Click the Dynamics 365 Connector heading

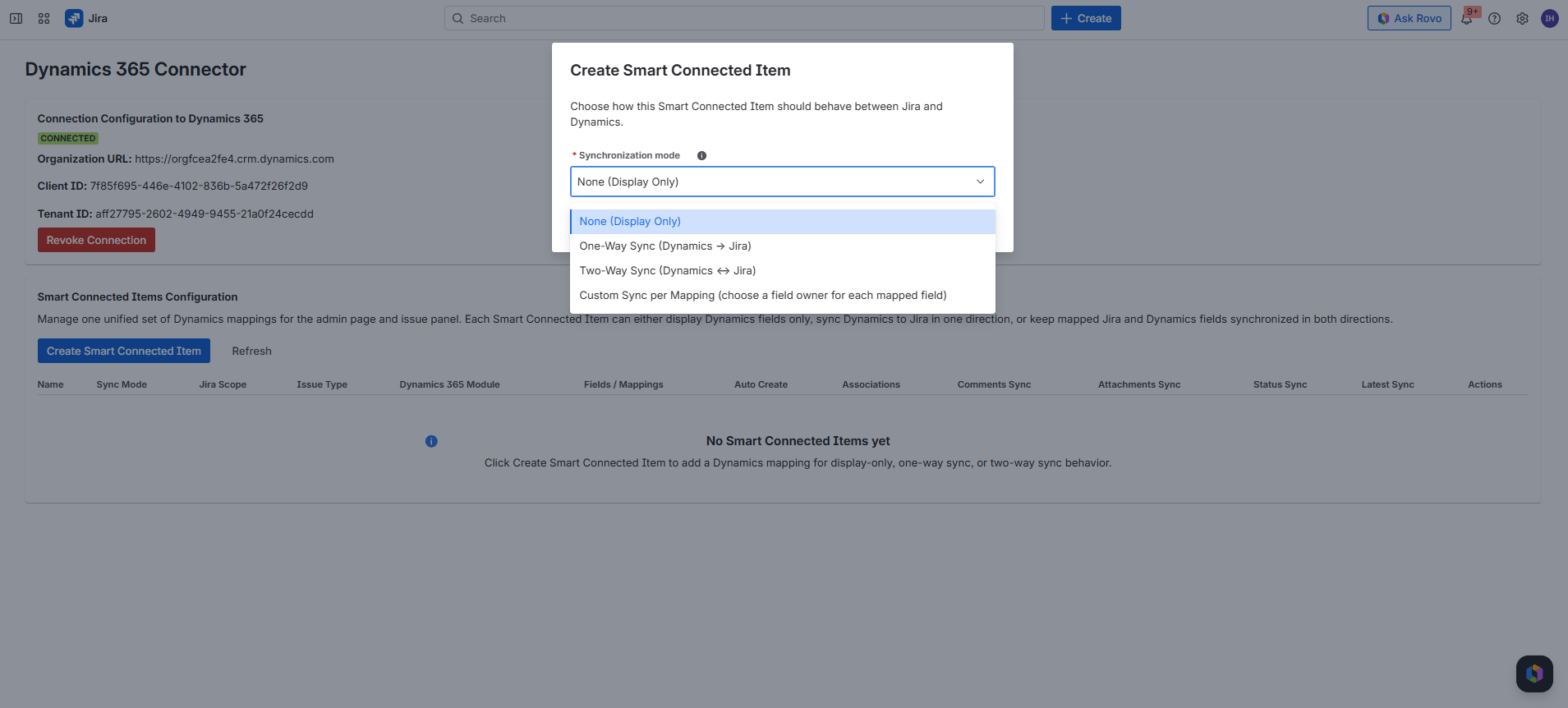[136, 69]
